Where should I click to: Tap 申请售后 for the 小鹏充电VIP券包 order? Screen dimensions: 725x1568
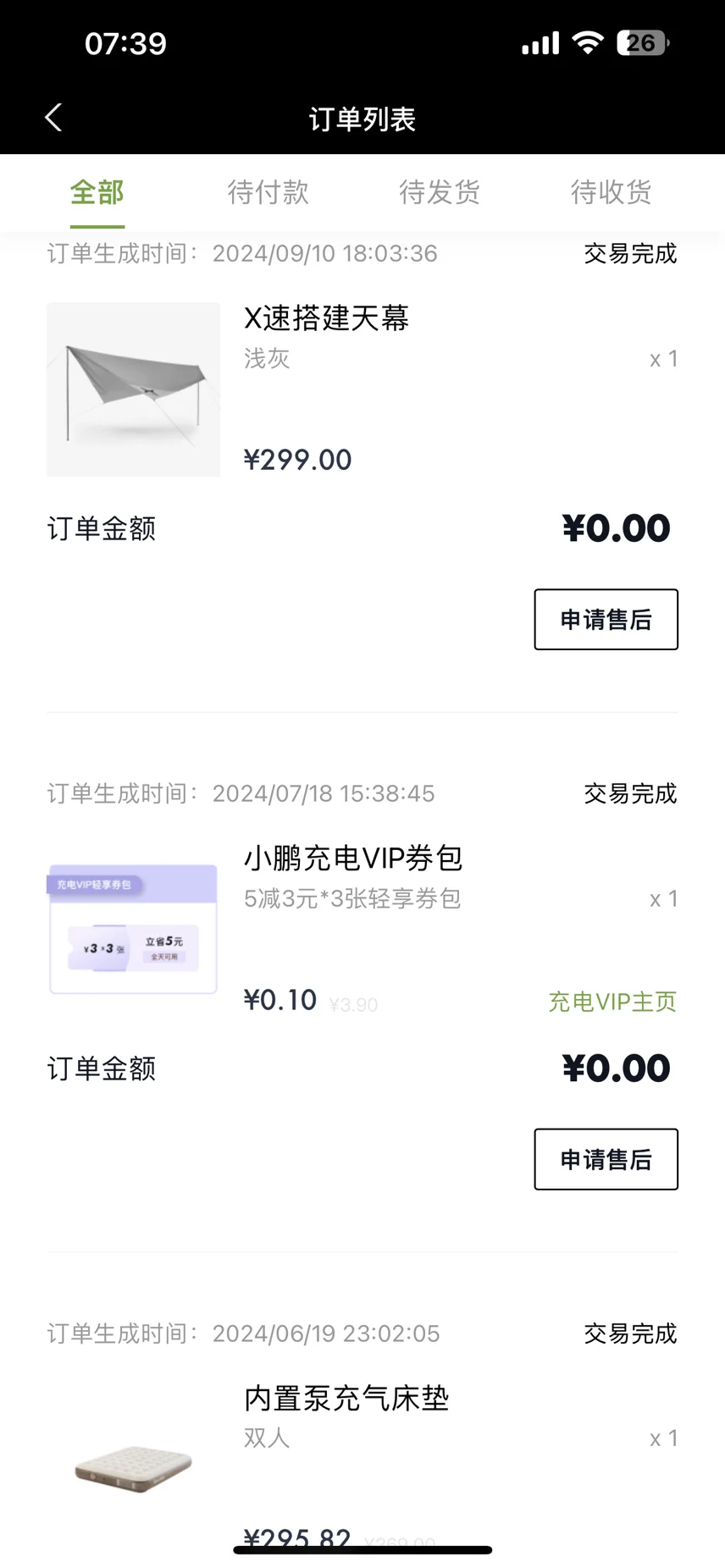[x=606, y=1159]
